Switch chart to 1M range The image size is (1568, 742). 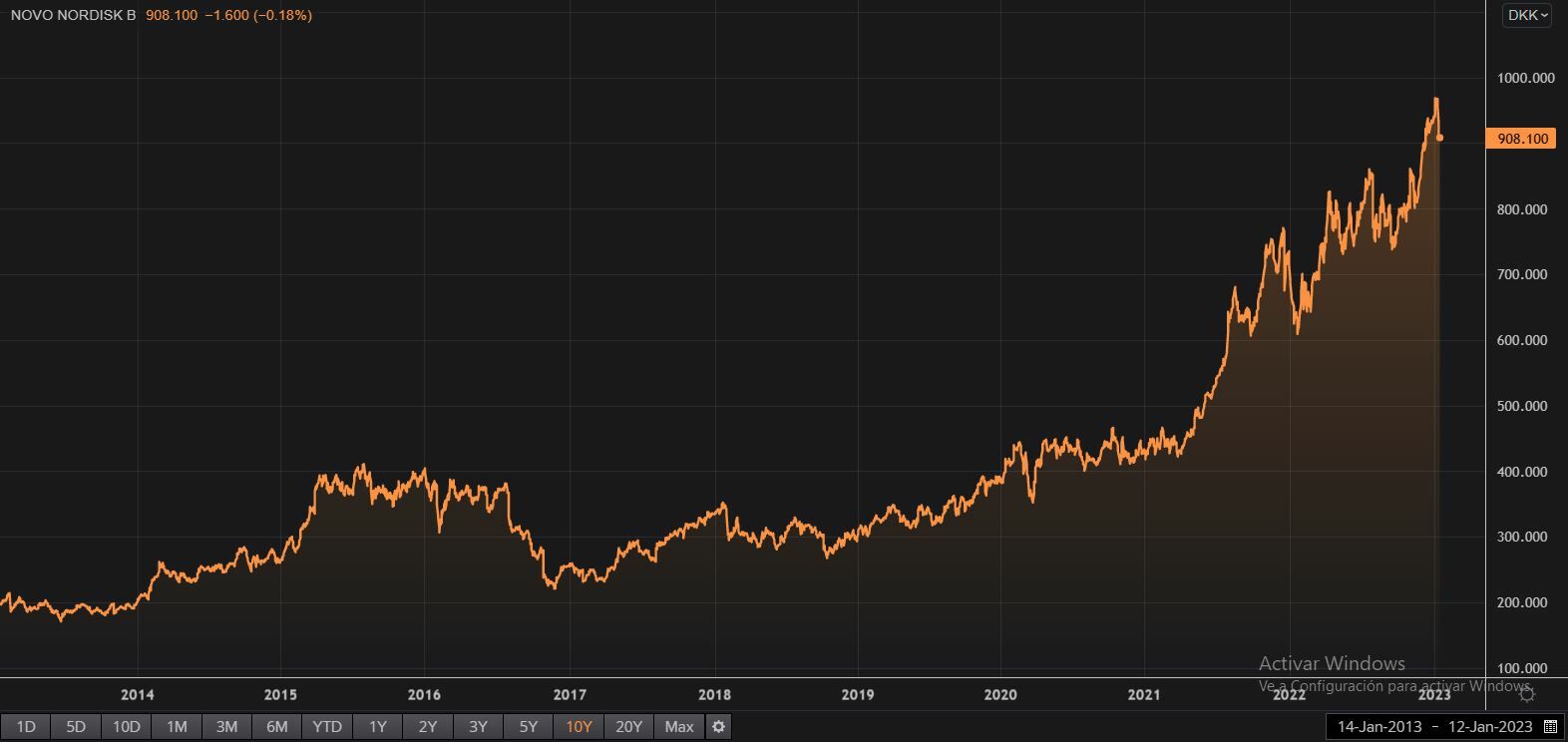pos(177,726)
